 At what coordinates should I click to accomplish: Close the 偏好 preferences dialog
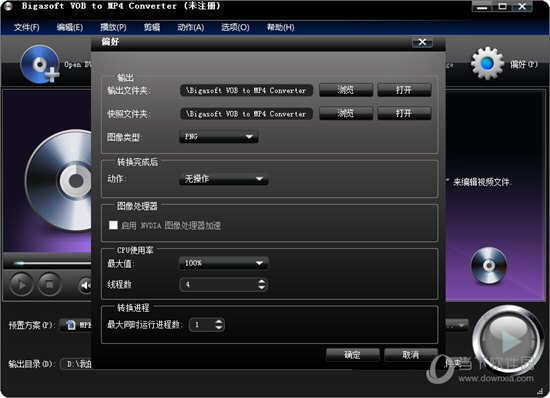(422, 42)
